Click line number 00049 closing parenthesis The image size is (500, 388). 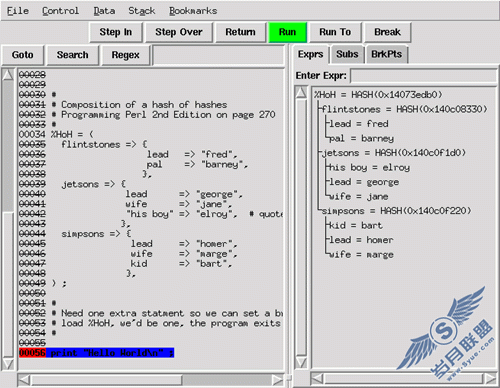tap(32, 283)
